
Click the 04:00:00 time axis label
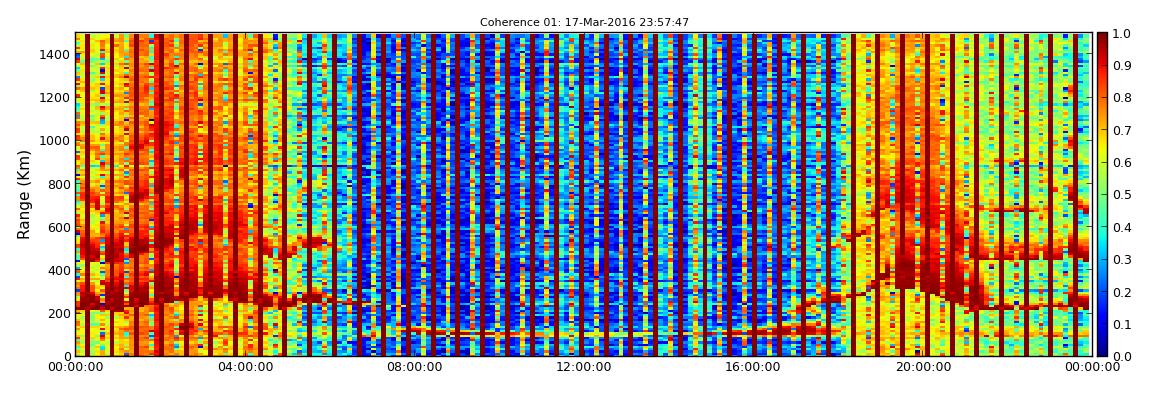pyautogui.click(x=245, y=367)
